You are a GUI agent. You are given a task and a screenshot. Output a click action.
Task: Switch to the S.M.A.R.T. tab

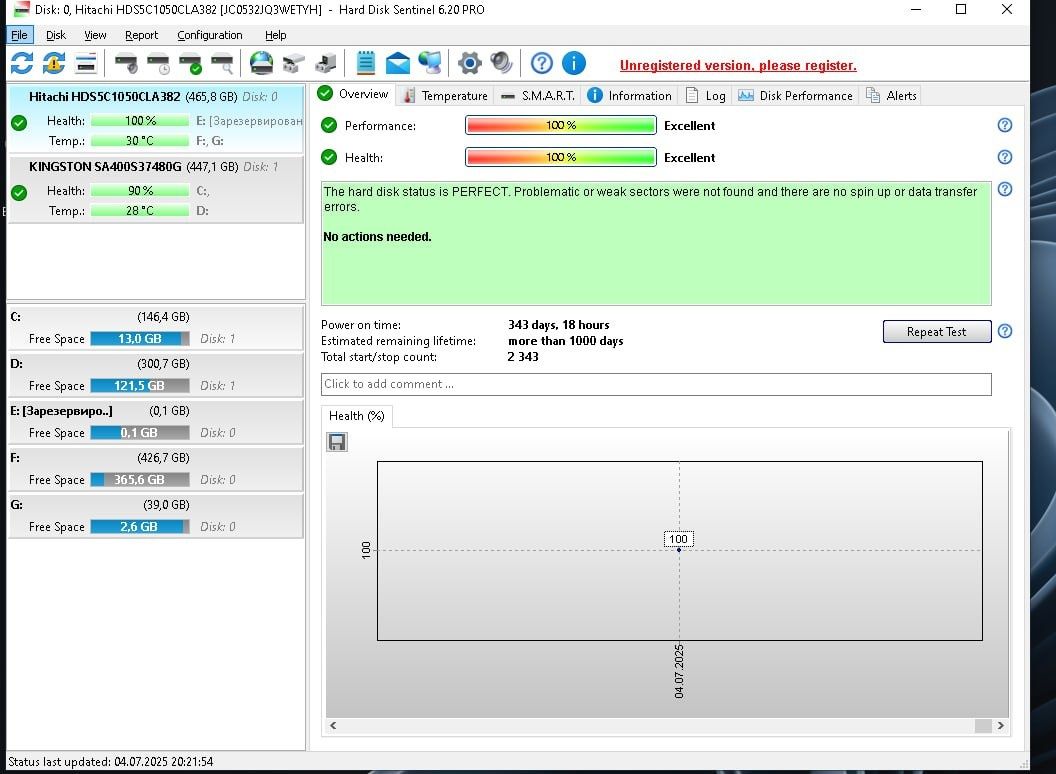[x=538, y=96]
